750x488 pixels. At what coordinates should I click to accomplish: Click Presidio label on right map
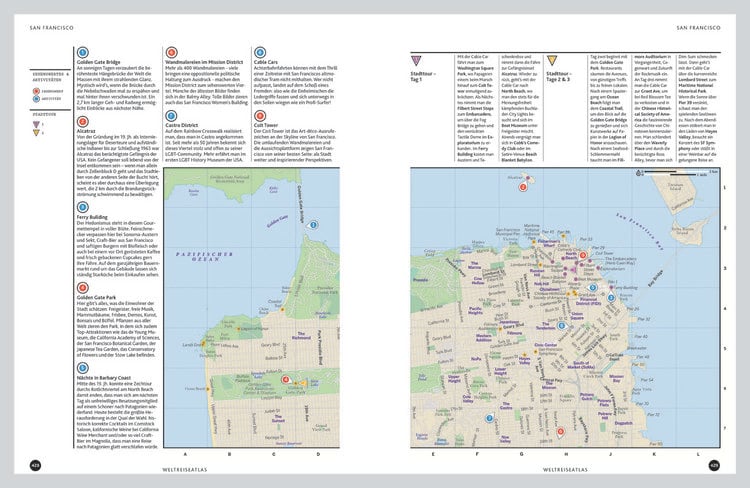click(421, 280)
